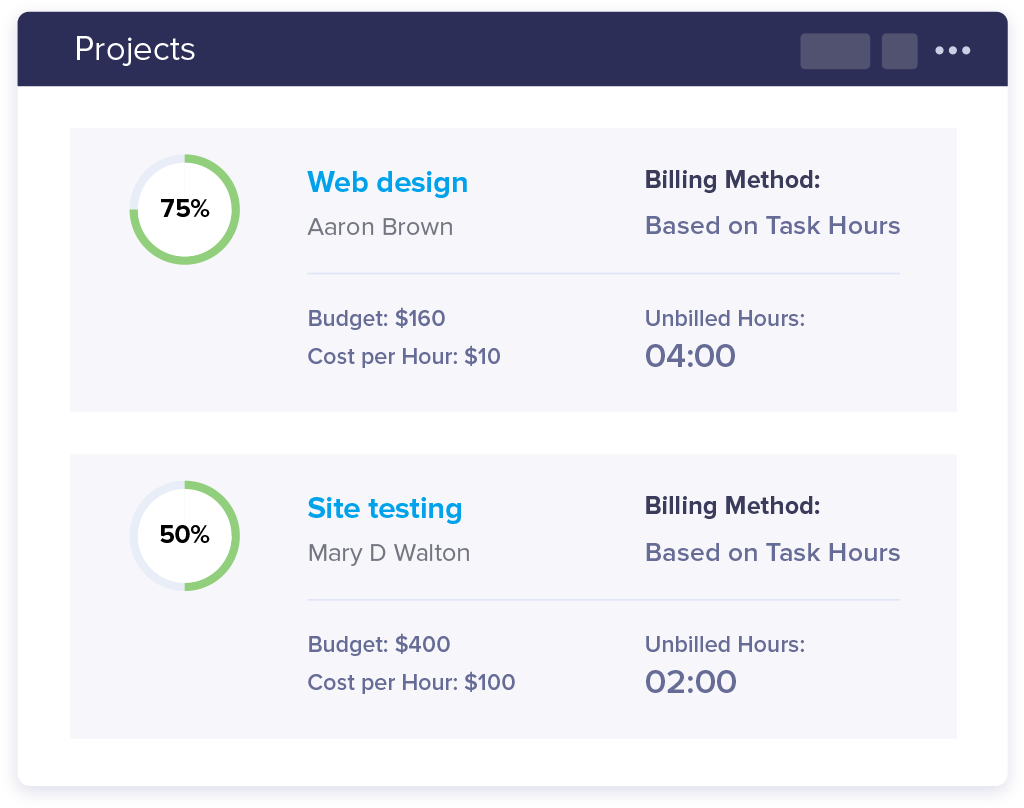Click Unbilled Hours value 04:00
1024x808 pixels.
click(690, 355)
